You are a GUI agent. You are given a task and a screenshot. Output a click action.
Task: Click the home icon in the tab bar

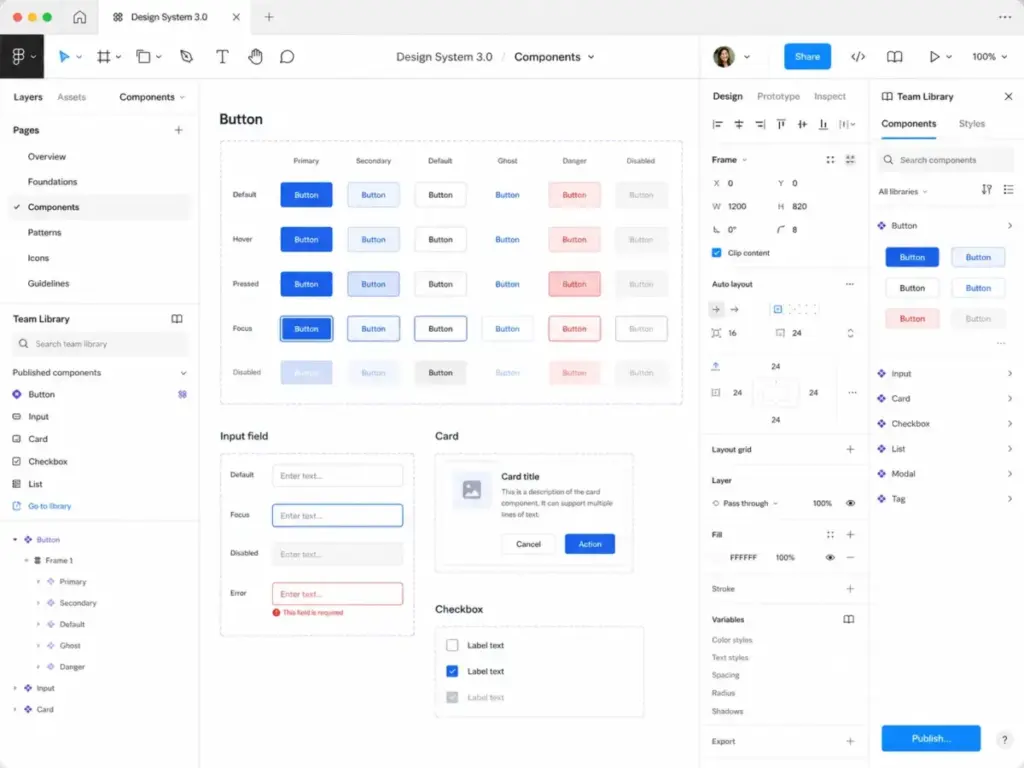[x=79, y=17]
